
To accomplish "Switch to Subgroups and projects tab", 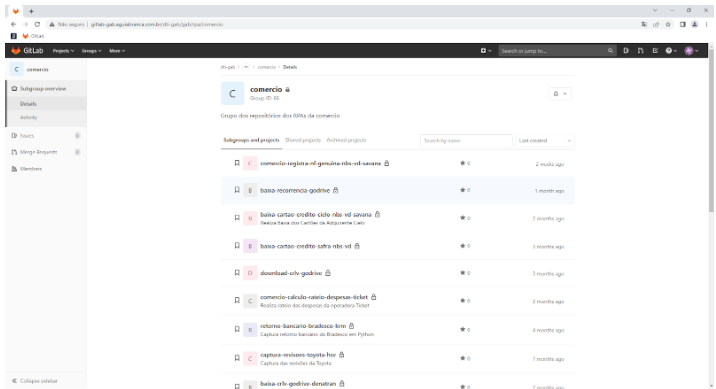I will (251, 140).
